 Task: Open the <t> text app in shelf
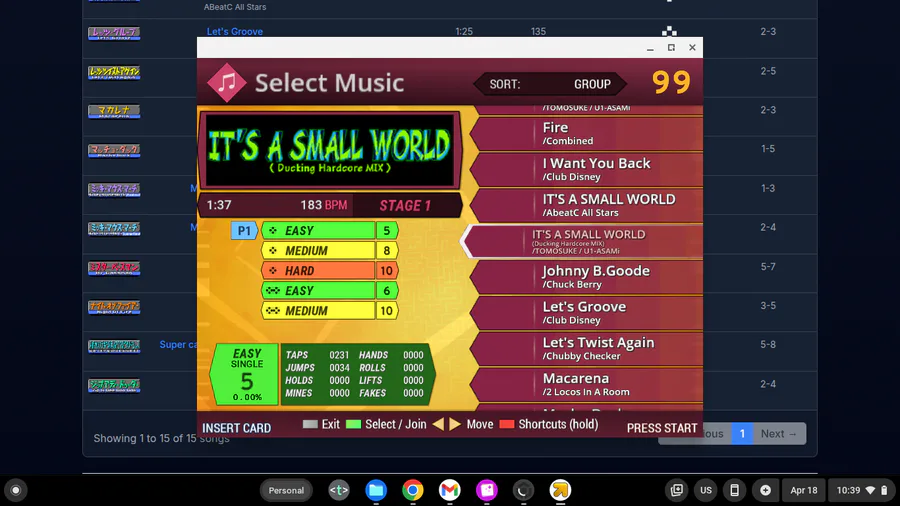click(339, 490)
